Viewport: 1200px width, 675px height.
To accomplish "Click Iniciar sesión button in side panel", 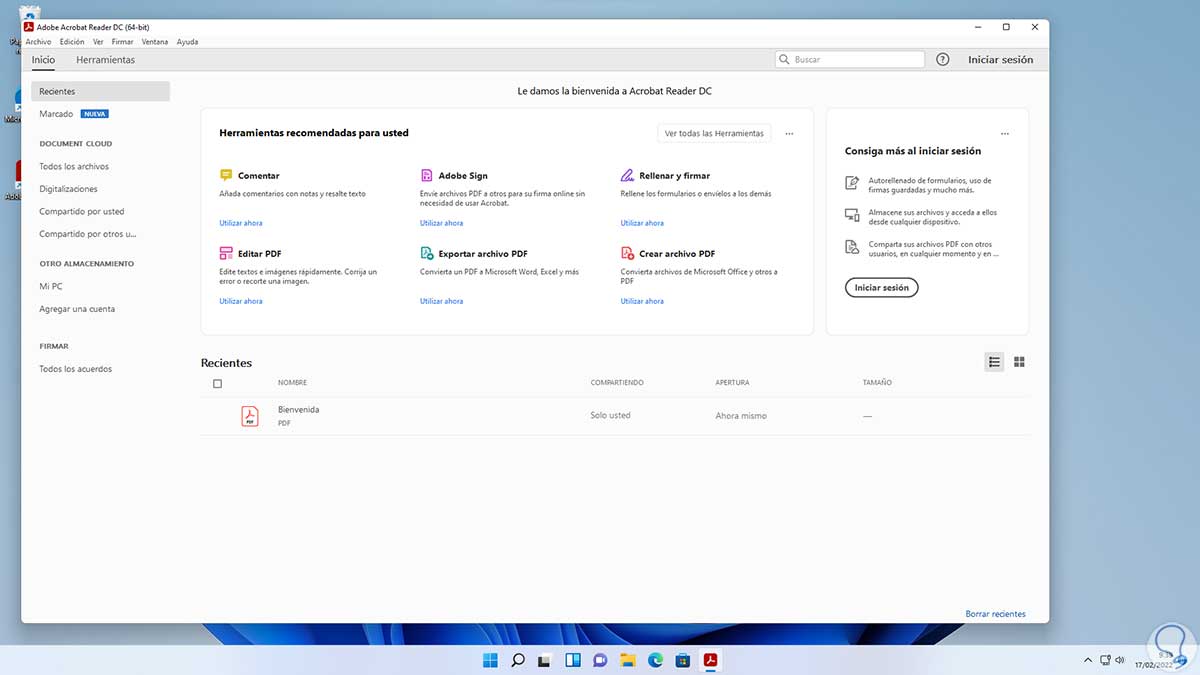I will pyautogui.click(x=881, y=288).
